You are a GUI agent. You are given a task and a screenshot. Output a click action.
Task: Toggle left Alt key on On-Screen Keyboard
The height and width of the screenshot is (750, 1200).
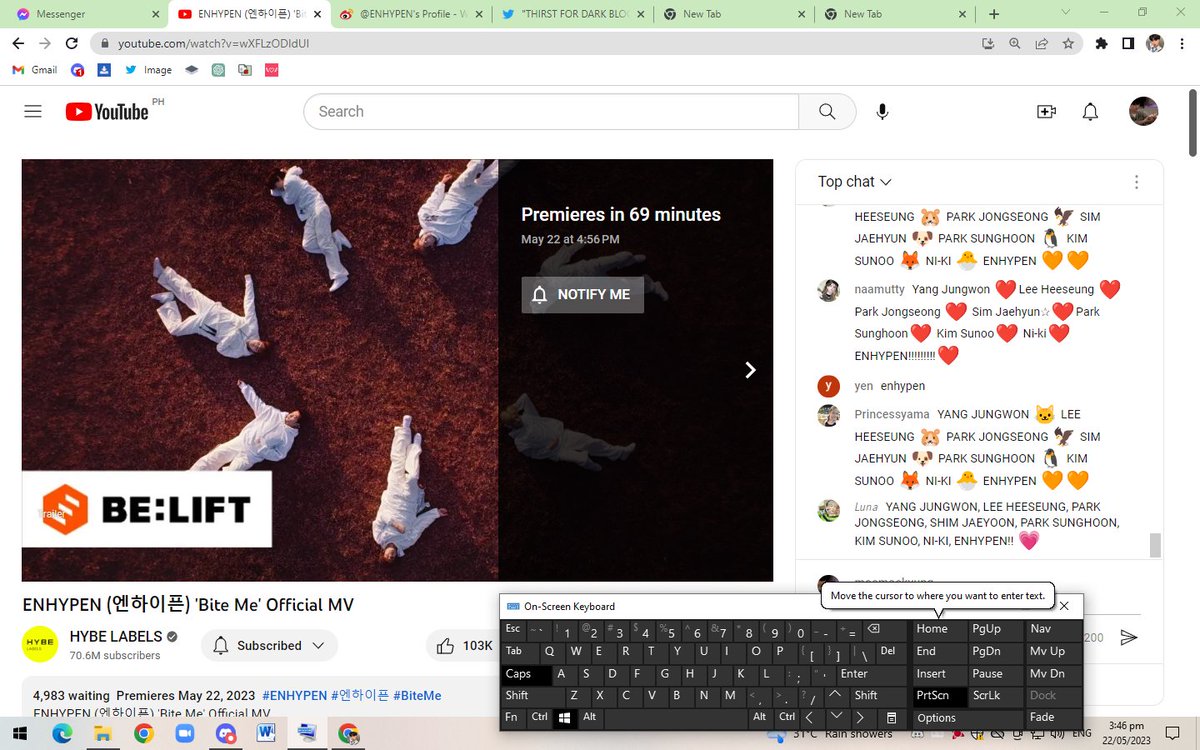point(589,718)
